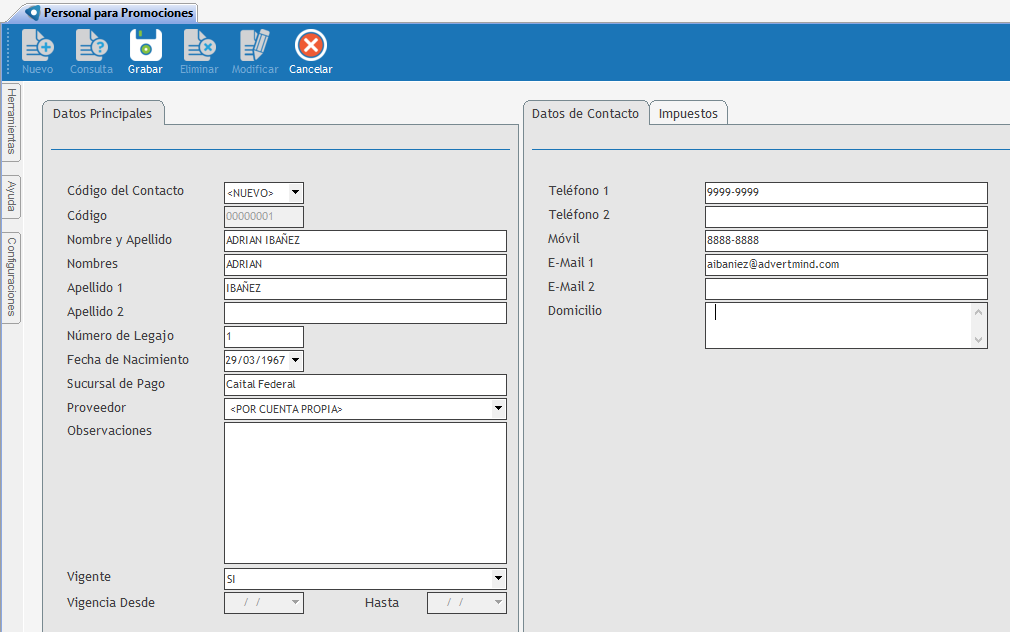
Task: Expand the Proveedor dropdown list
Action: pyautogui.click(x=498, y=408)
